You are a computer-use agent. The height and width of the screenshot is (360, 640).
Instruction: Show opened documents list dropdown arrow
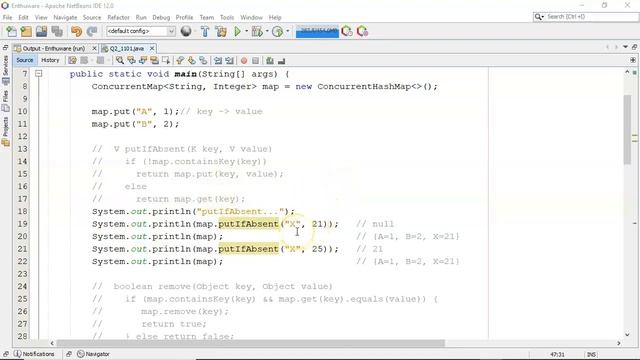625,47
